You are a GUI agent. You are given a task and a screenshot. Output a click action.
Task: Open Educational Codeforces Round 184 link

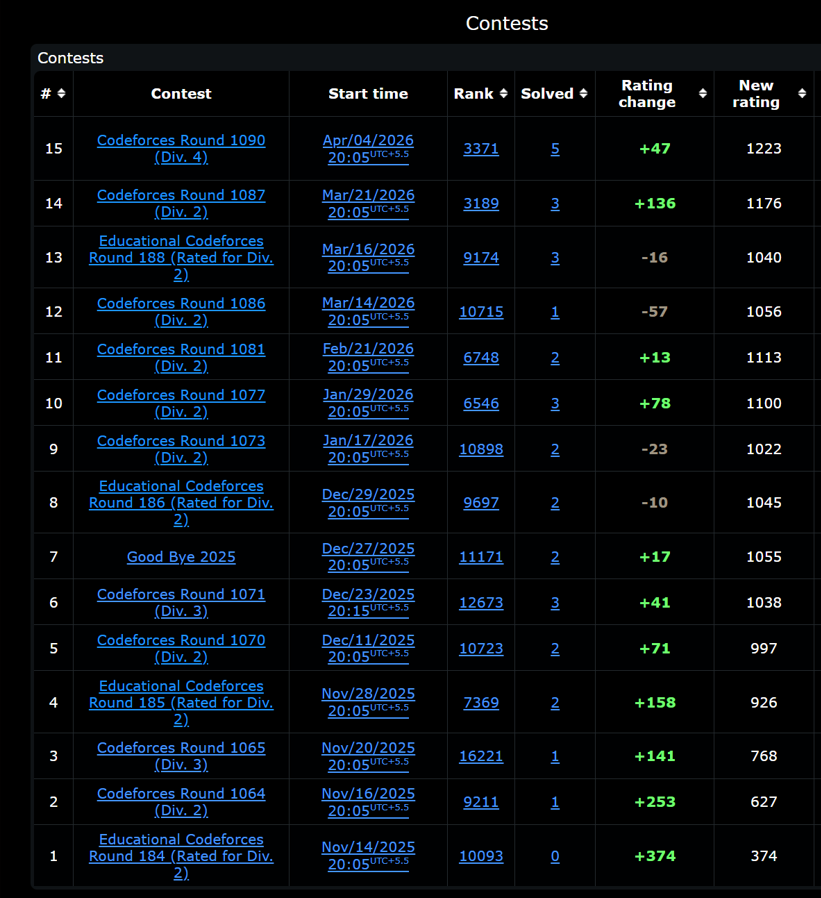[x=181, y=856]
